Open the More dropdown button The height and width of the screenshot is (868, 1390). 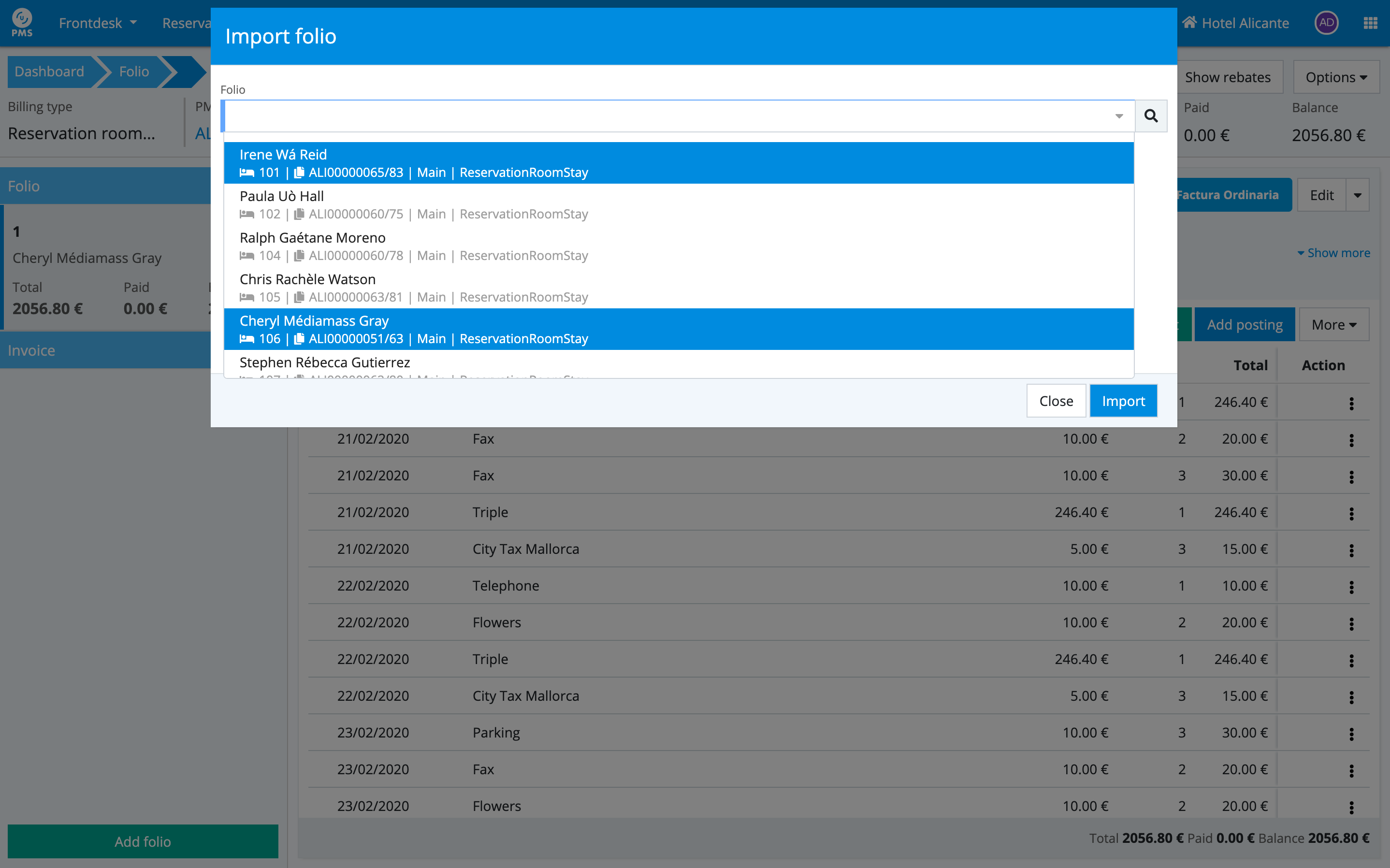click(x=1333, y=325)
